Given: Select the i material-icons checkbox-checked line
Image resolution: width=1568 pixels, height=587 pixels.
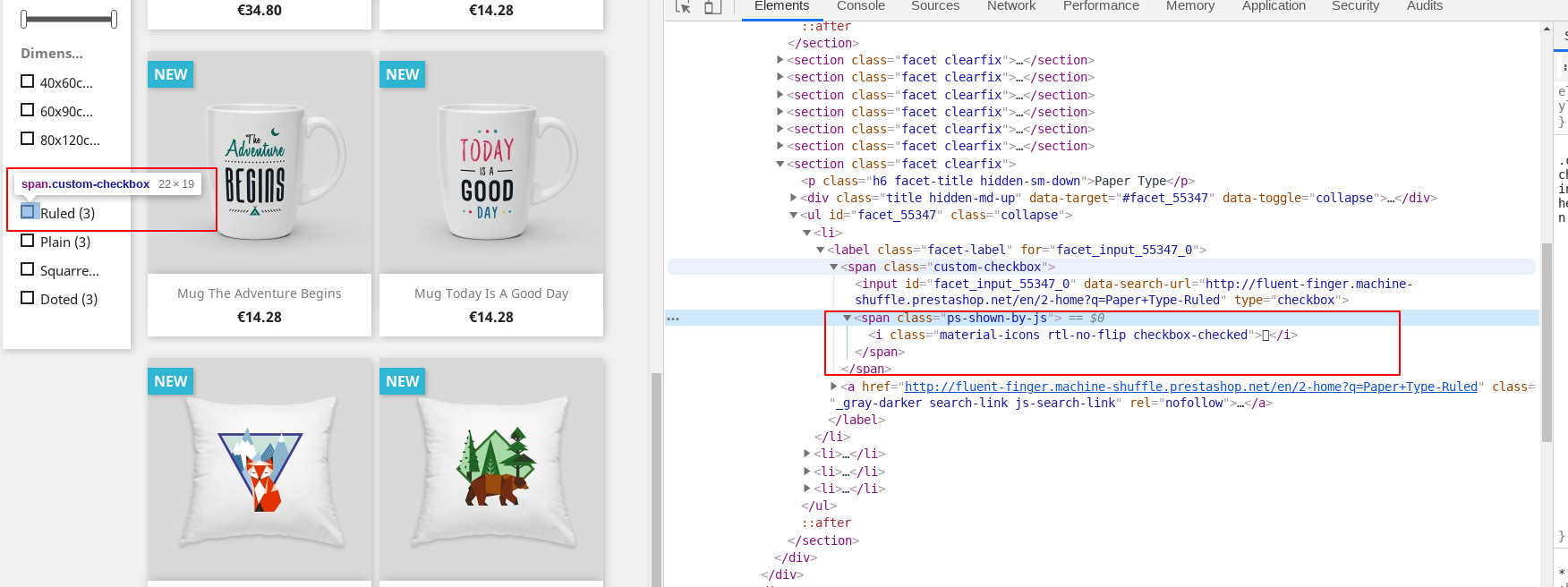Looking at the screenshot, I should pyautogui.click(x=1083, y=335).
